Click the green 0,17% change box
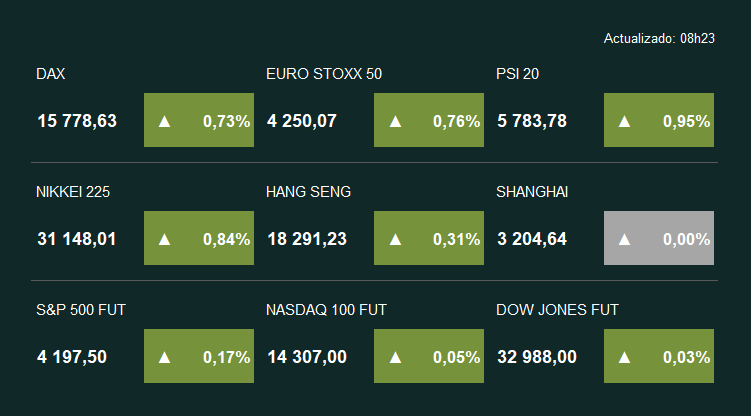751x416 pixels. [x=199, y=356]
